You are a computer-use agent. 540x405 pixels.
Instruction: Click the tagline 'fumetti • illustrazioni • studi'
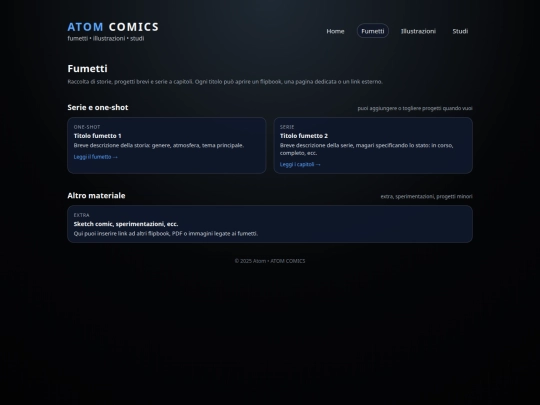click(x=106, y=39)
